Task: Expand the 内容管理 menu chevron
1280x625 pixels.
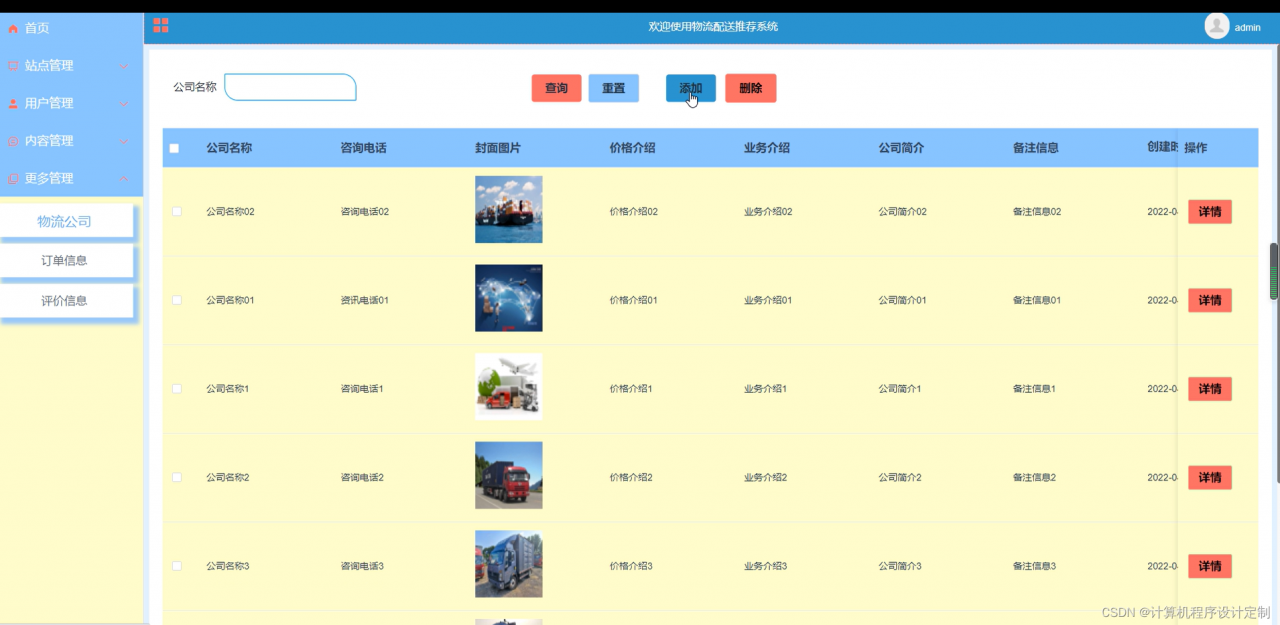Action: (124, 141)
